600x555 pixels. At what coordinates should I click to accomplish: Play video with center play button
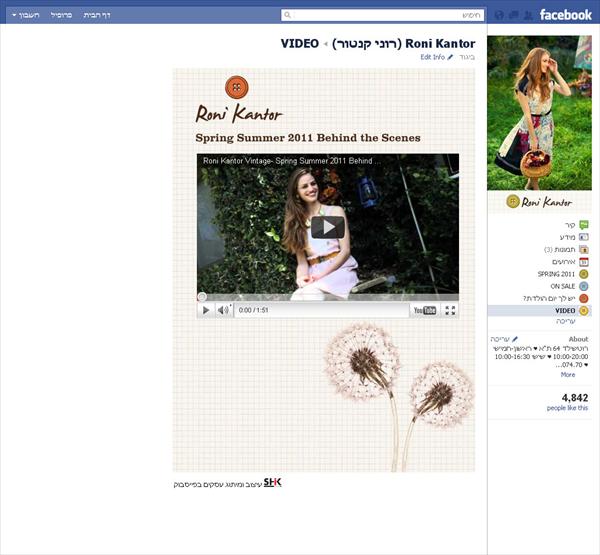pyautogui.click(x=328, y=227)
